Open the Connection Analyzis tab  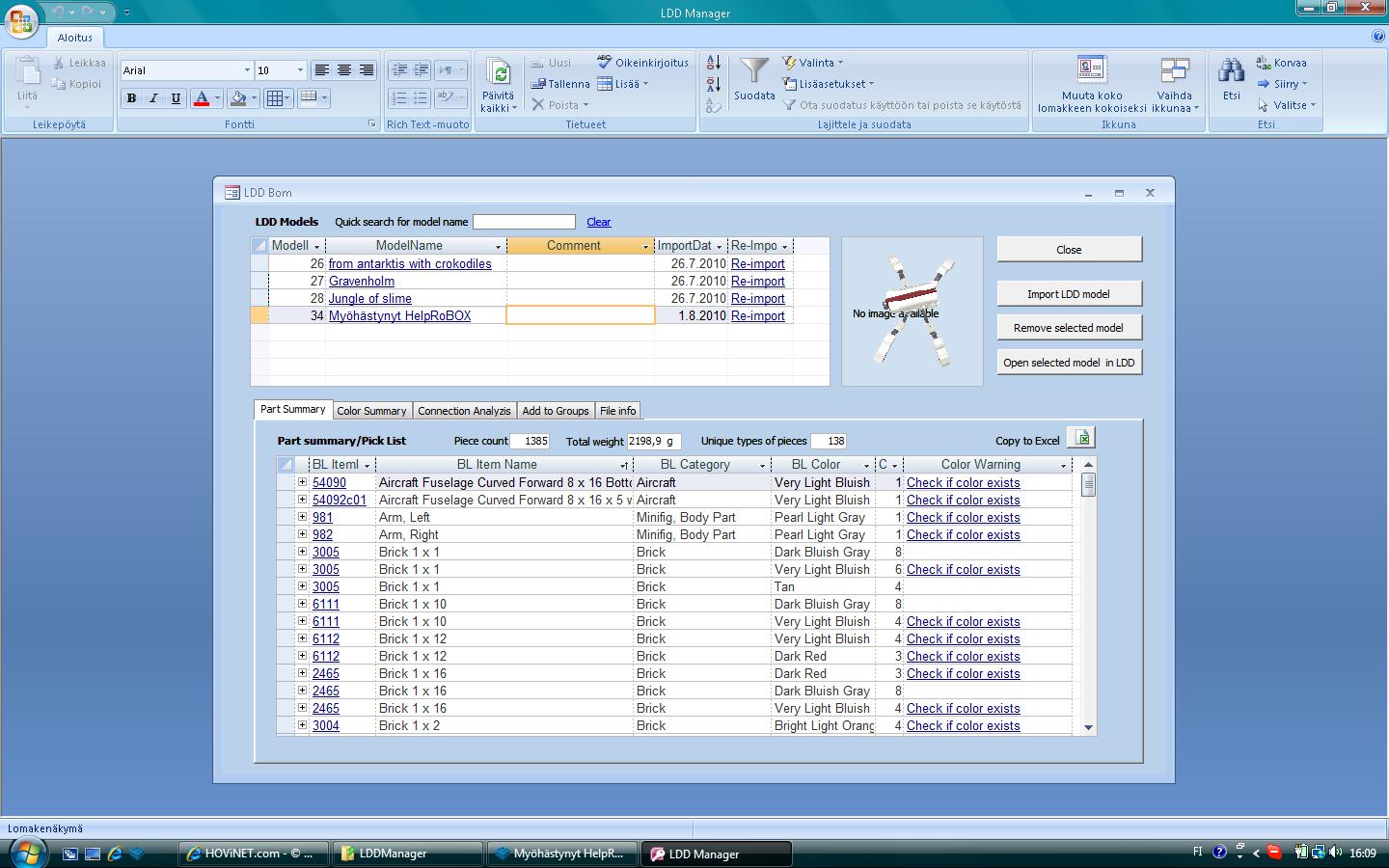pos(464,411)
